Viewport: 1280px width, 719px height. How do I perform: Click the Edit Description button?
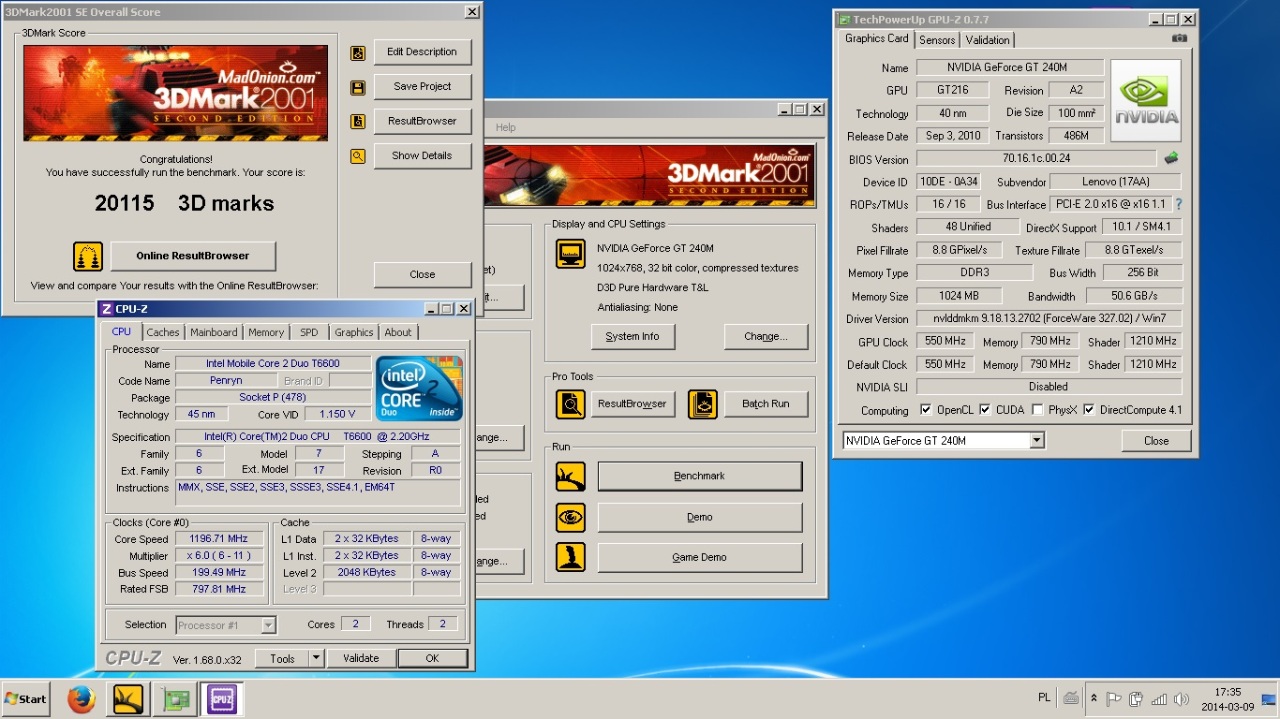(x=422, y=52)
